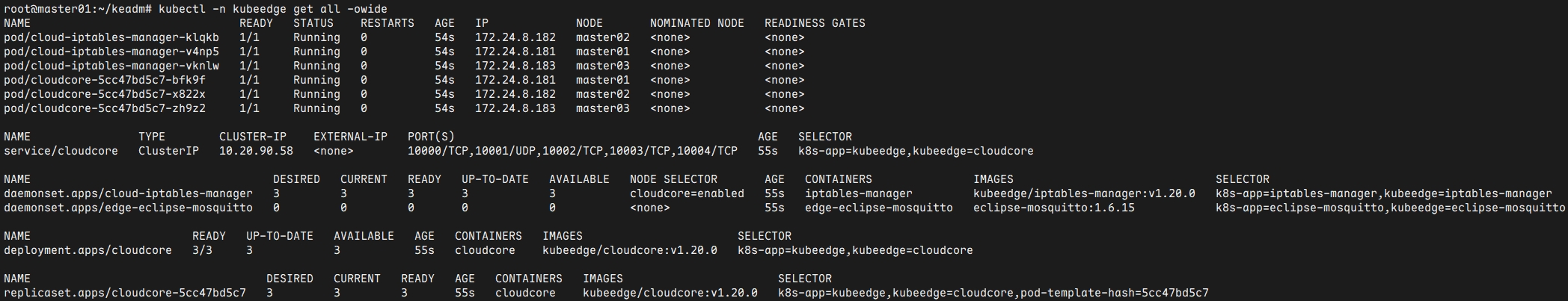Select cluster IP 10.20.90.58
Viewport: 1568px width, 301px height.
click(256, 151)
